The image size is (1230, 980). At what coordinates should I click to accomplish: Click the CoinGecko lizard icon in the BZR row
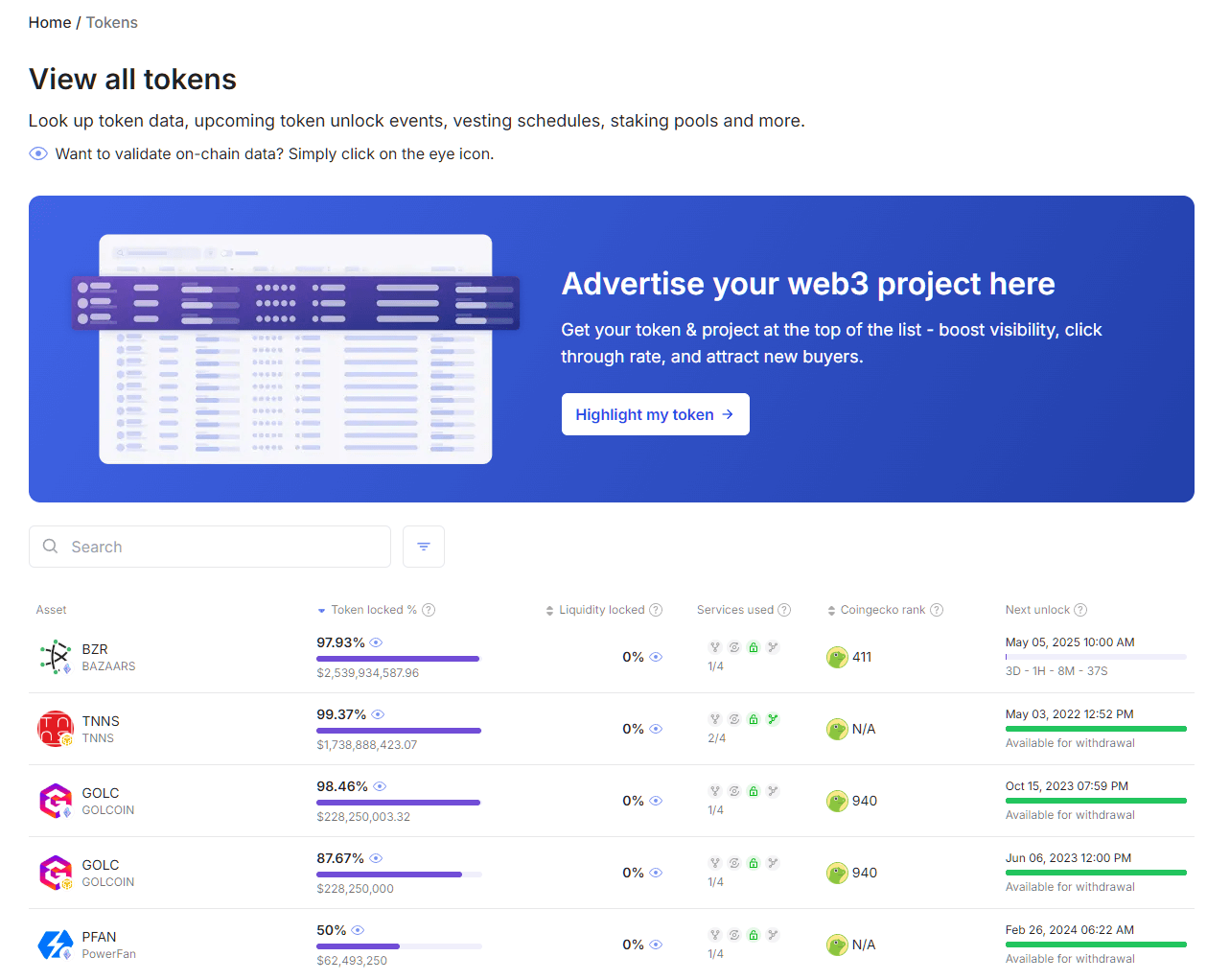[836, 657]
